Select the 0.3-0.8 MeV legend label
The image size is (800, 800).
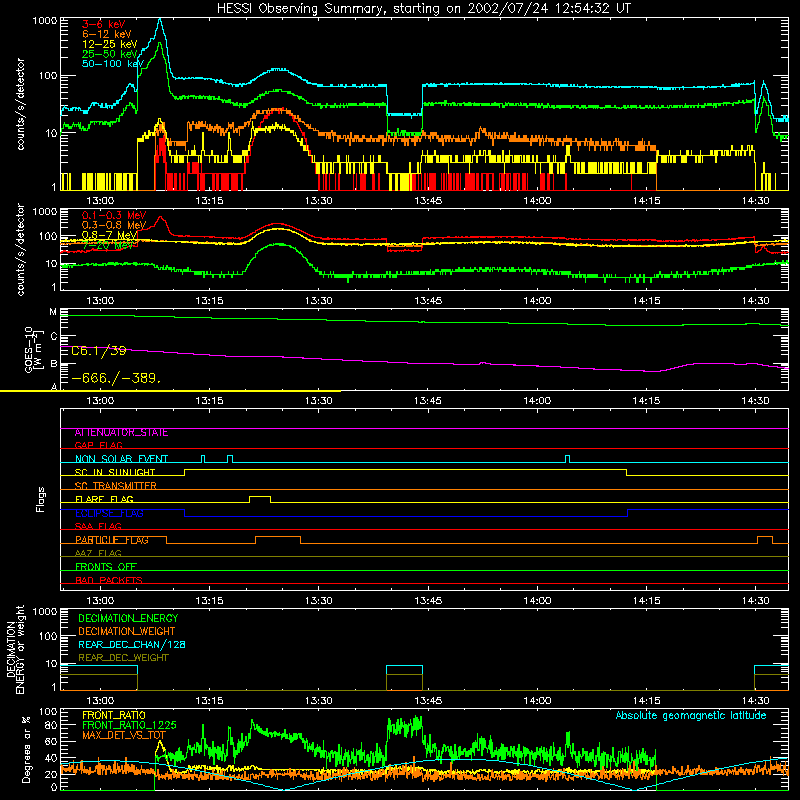click(x=114, y=225)
